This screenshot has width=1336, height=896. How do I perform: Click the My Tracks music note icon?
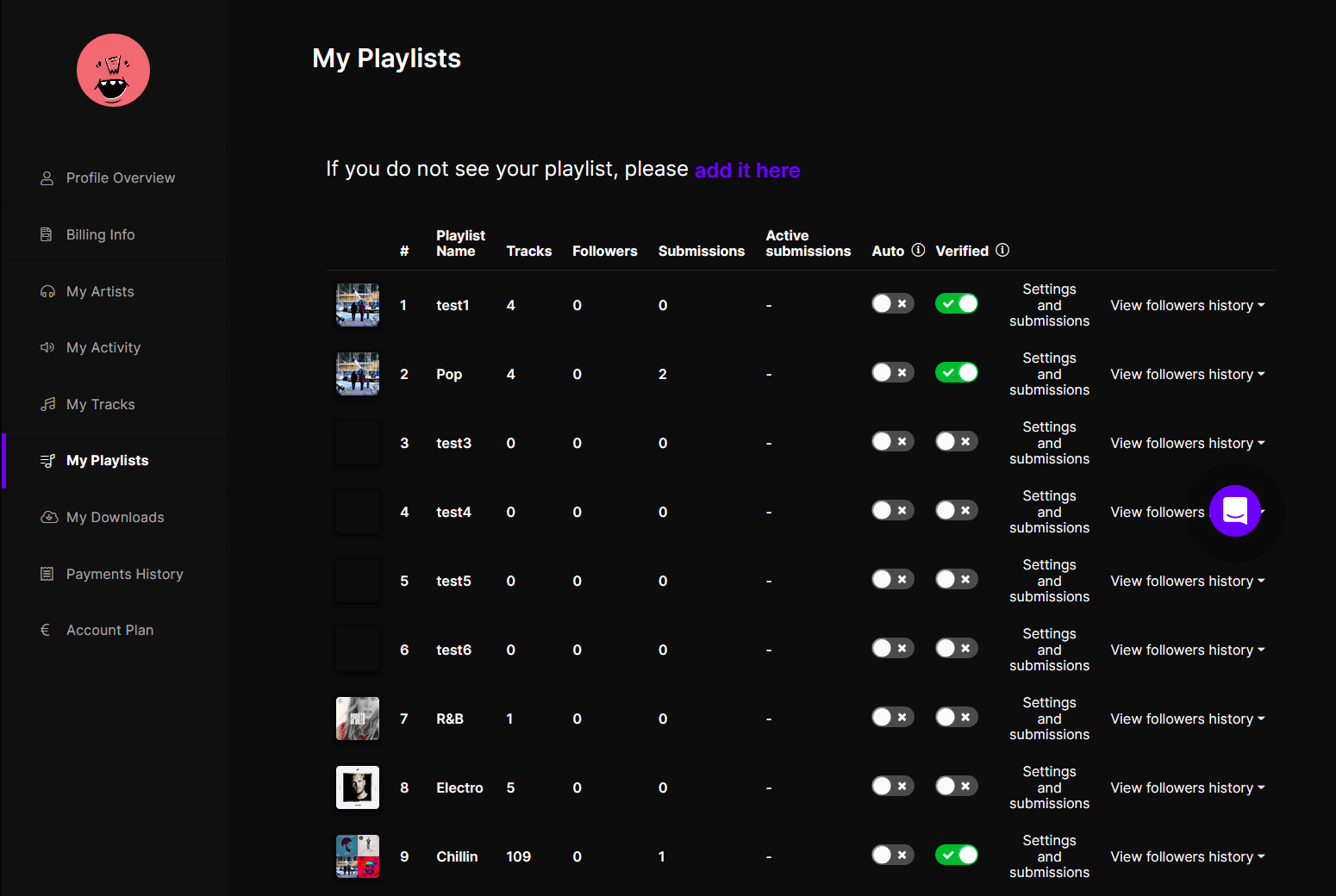click(x=47, y=404)
